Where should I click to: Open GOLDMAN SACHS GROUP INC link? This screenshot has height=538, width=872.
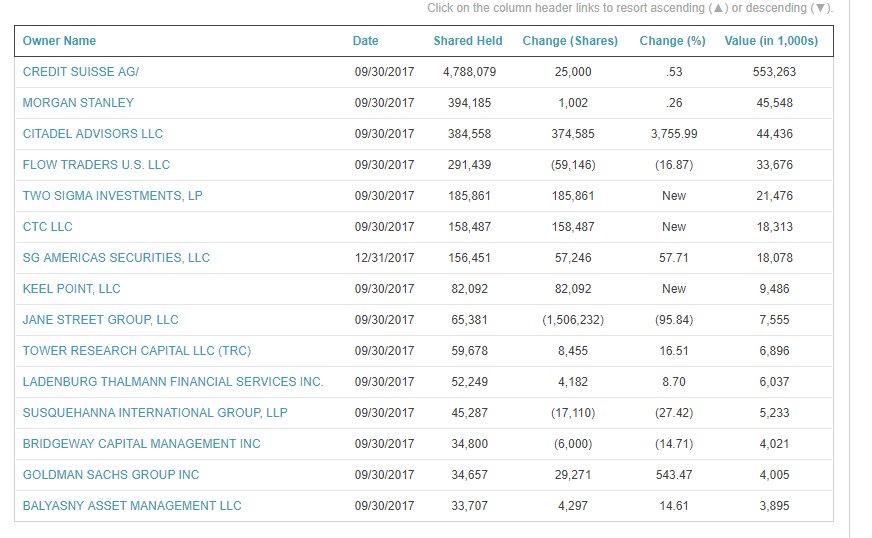tap(111, 475)
